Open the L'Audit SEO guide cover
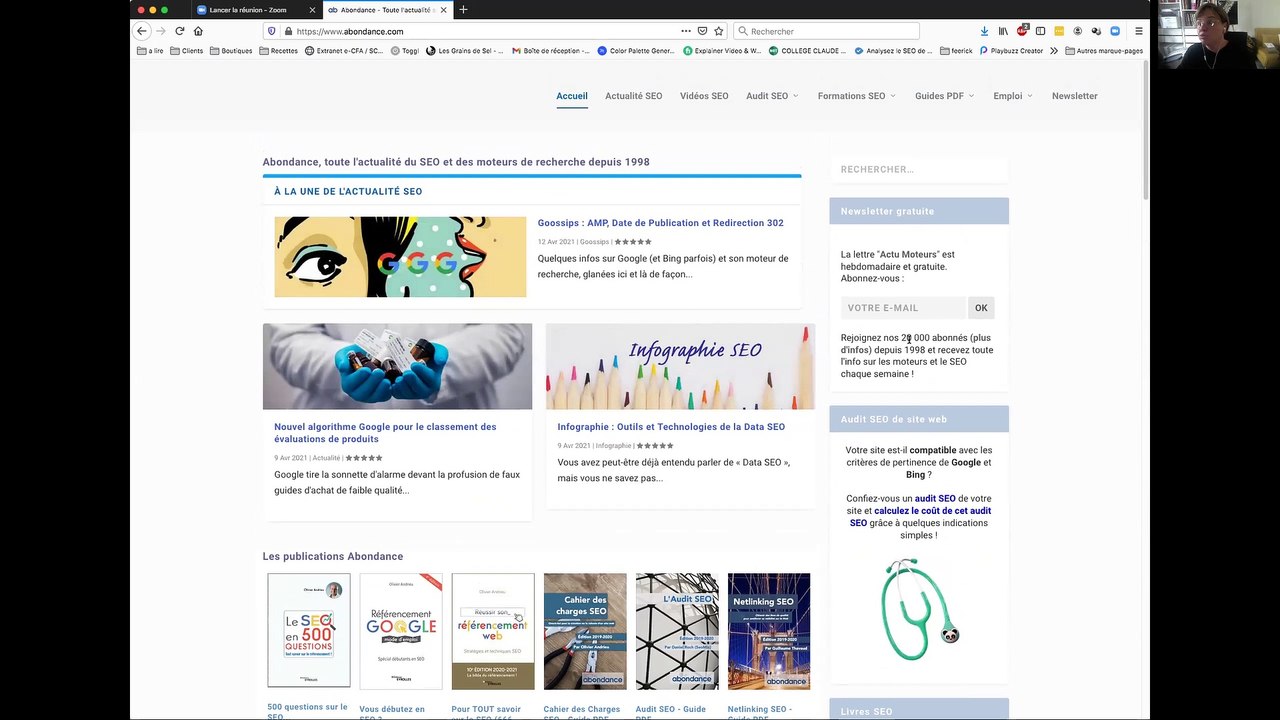This screenshot has height=720, width=1280. tap(677, 631)
